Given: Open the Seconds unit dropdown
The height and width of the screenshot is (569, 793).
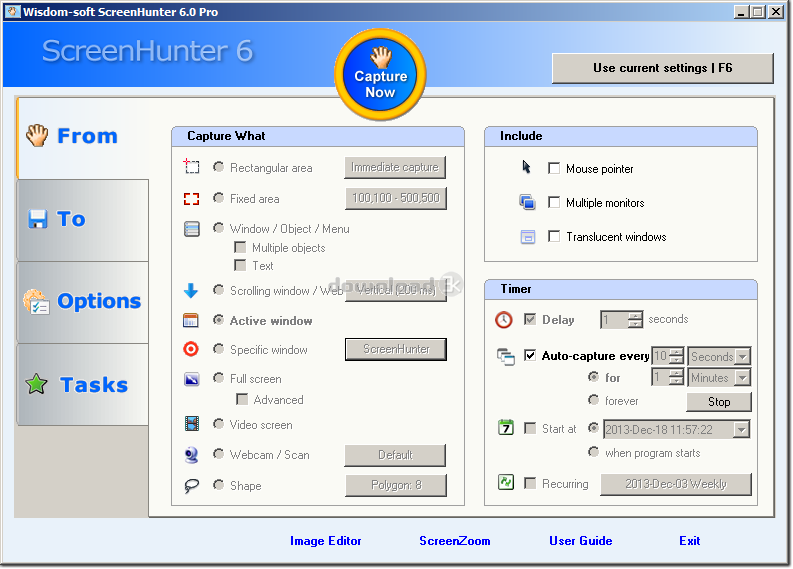Looking at the screenshot, I should (742, 357).
